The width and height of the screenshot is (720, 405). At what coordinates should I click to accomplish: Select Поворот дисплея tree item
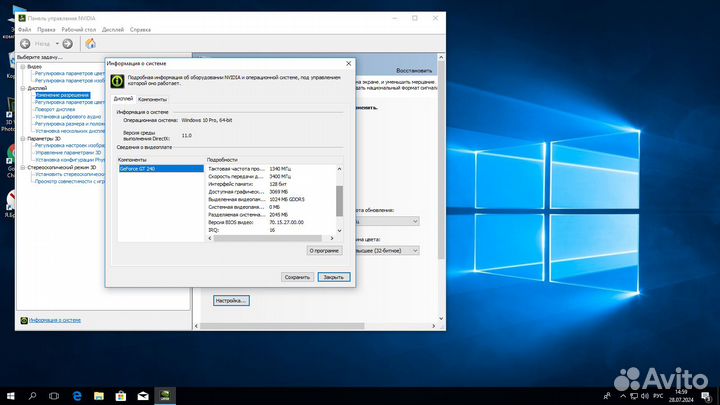[55, 109]
